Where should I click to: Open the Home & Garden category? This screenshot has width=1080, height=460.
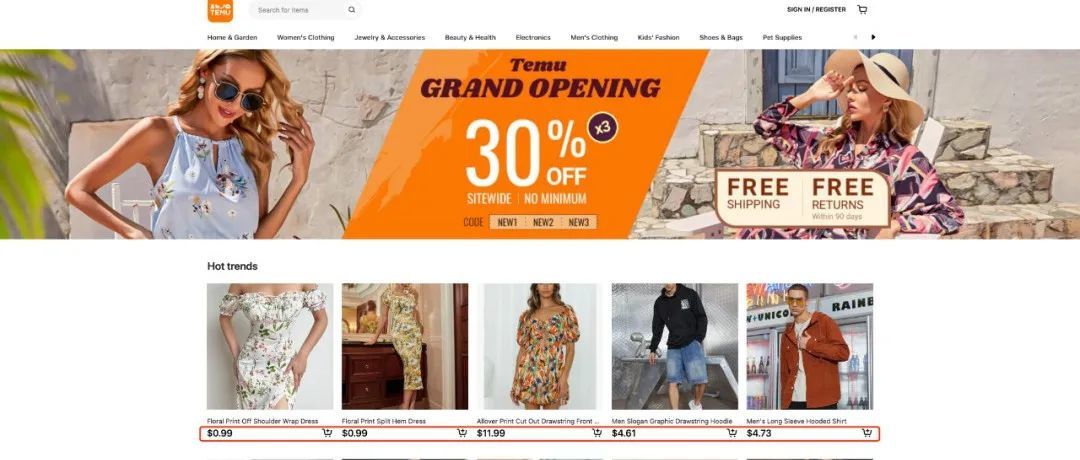pyautogui.click(x=232, y=37)
